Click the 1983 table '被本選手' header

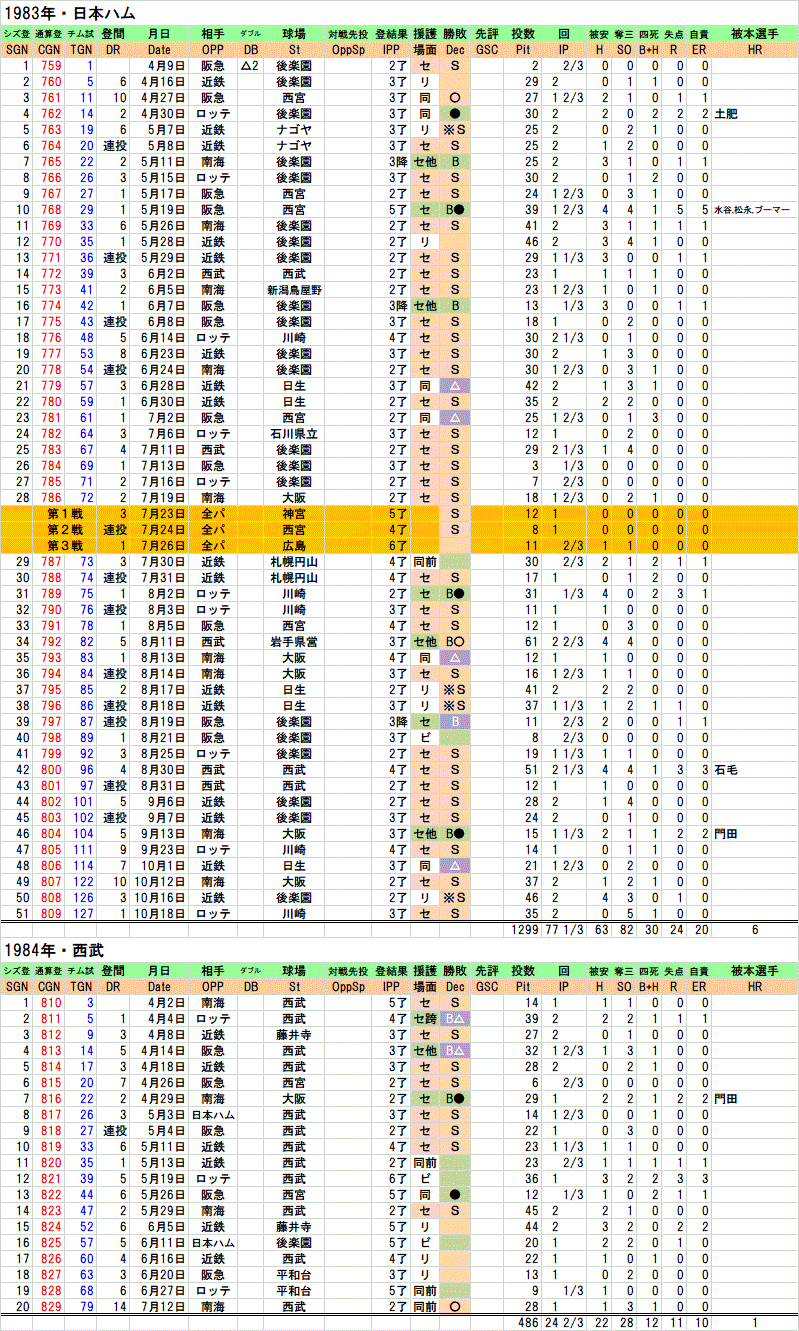click(x=755, y=34)
